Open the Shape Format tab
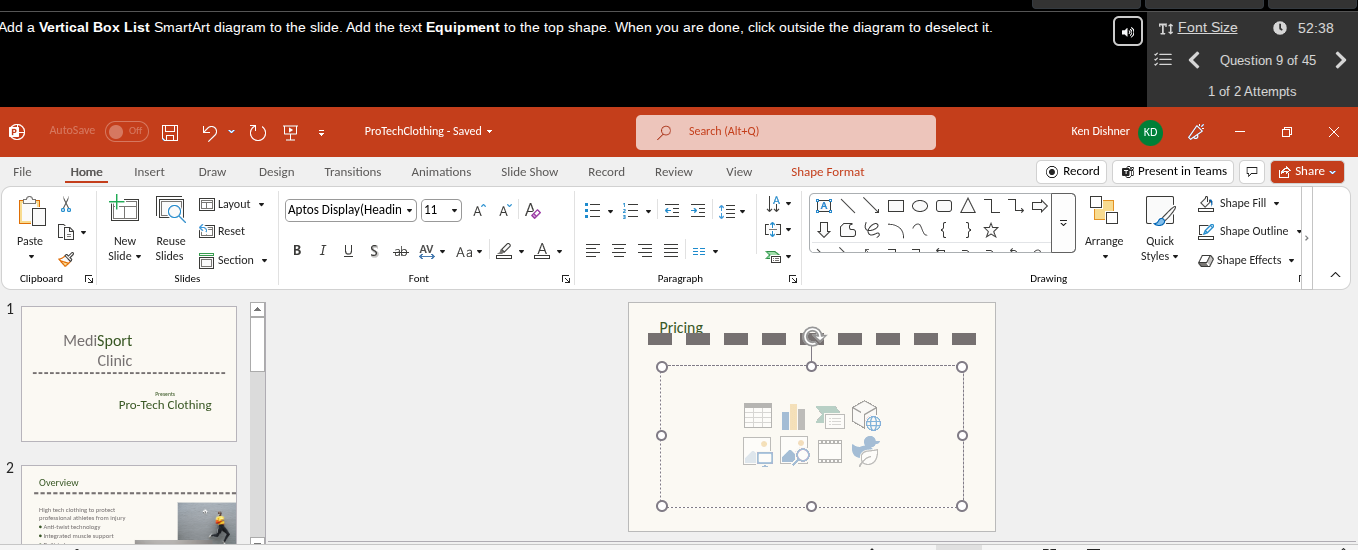Image resolution: width=1358 pixels, height=550 pixels. tap(827, 172)
